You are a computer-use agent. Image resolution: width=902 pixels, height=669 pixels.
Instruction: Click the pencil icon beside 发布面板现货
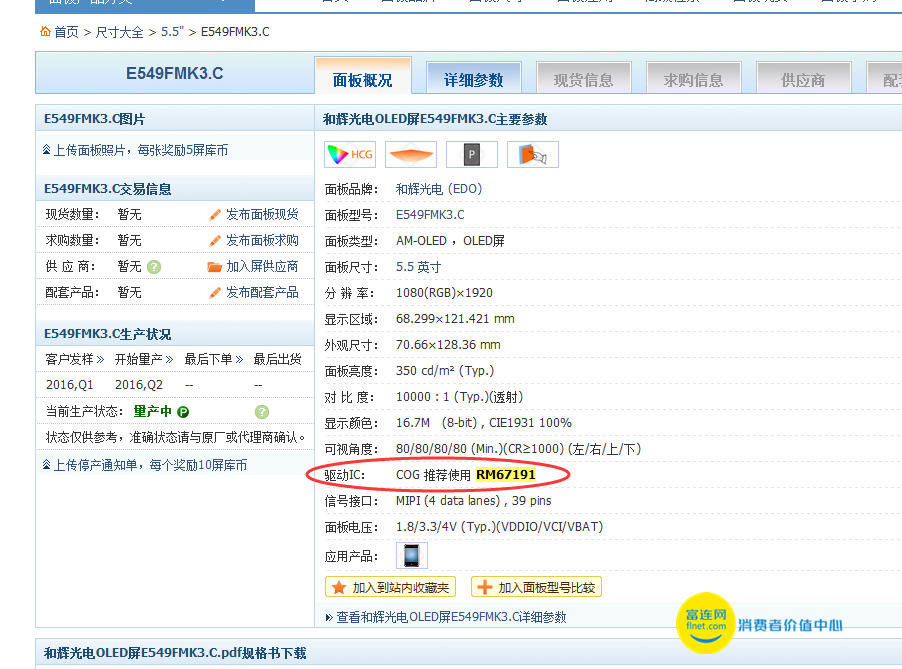click(215, 215)
